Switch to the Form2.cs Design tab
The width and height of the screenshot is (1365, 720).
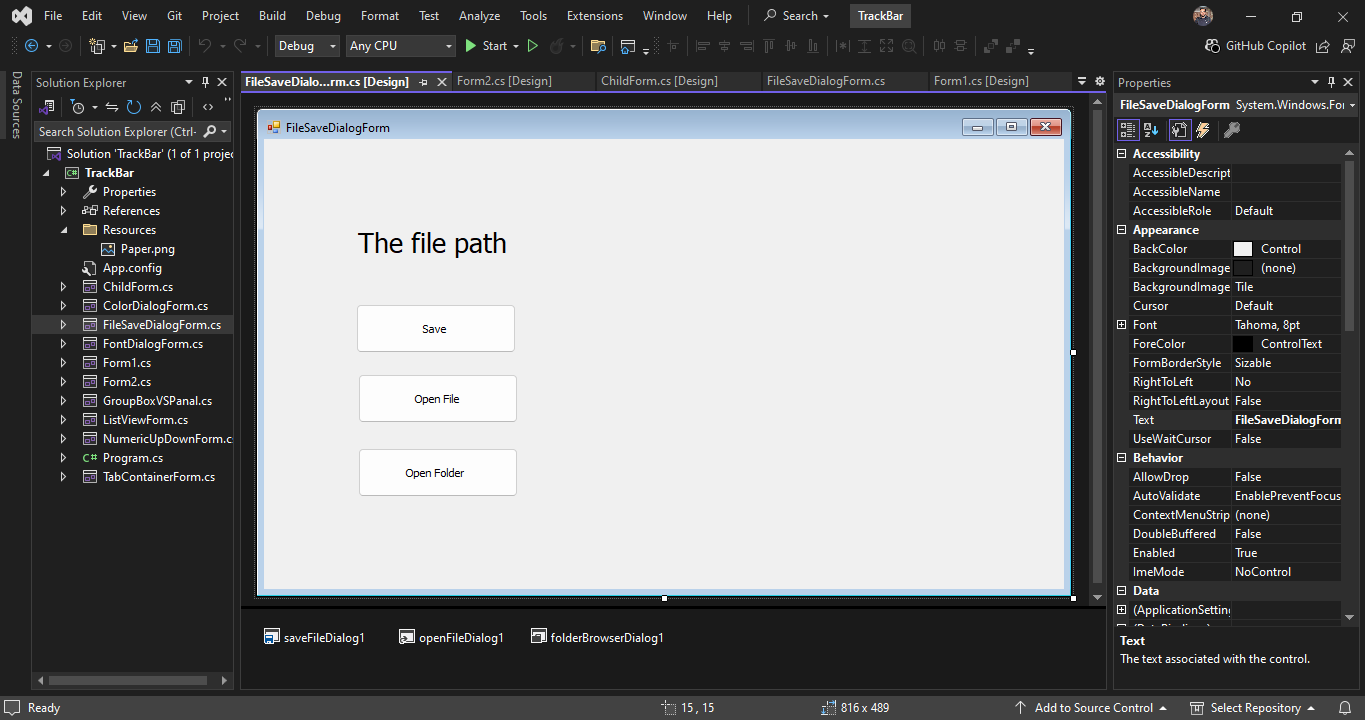pos(505,81)
